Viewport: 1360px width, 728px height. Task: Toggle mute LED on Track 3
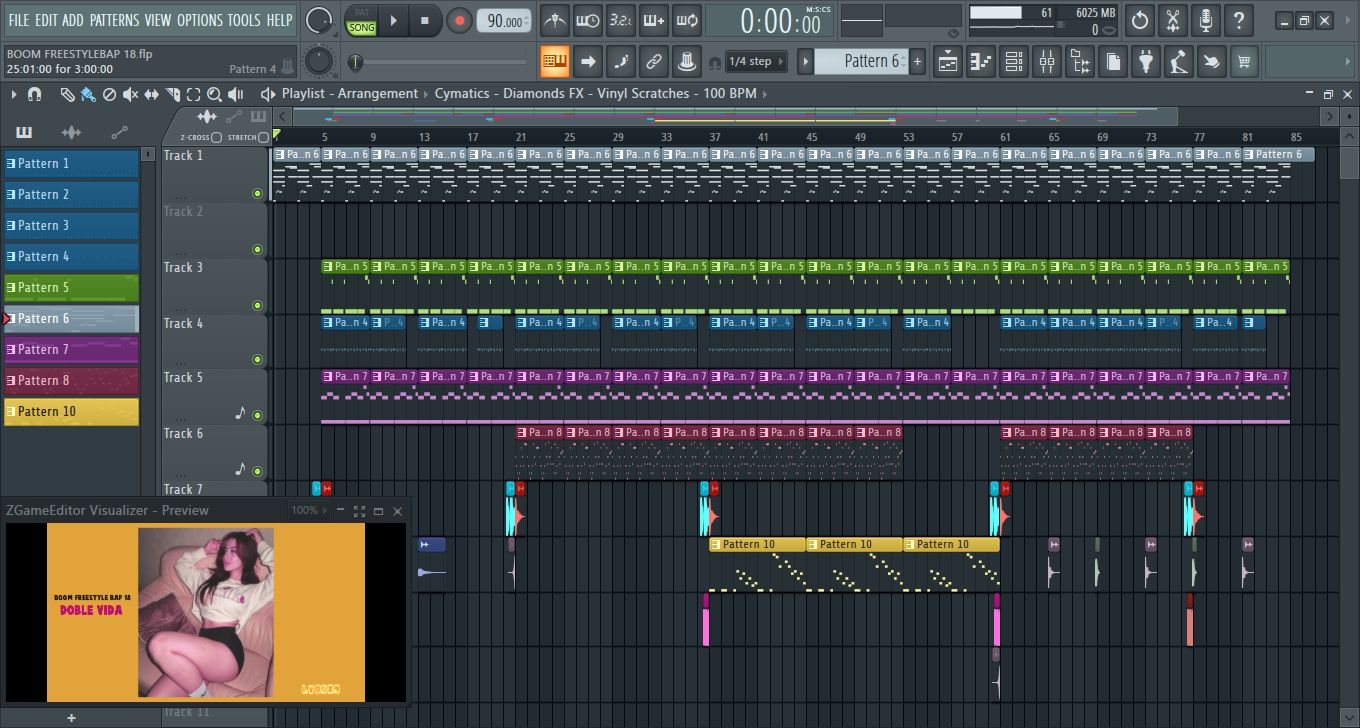257,306
